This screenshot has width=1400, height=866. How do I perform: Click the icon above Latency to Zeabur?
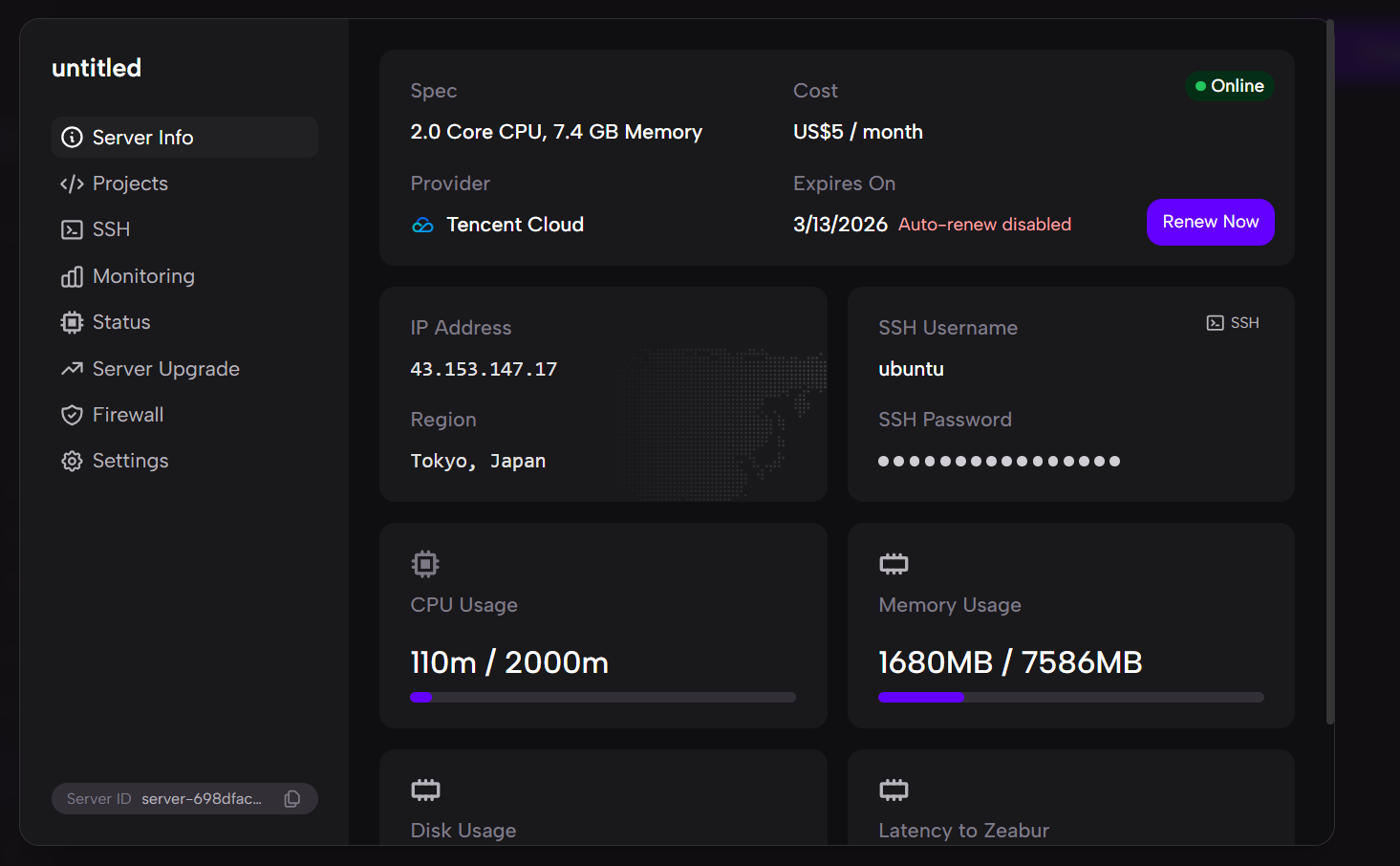894,790
